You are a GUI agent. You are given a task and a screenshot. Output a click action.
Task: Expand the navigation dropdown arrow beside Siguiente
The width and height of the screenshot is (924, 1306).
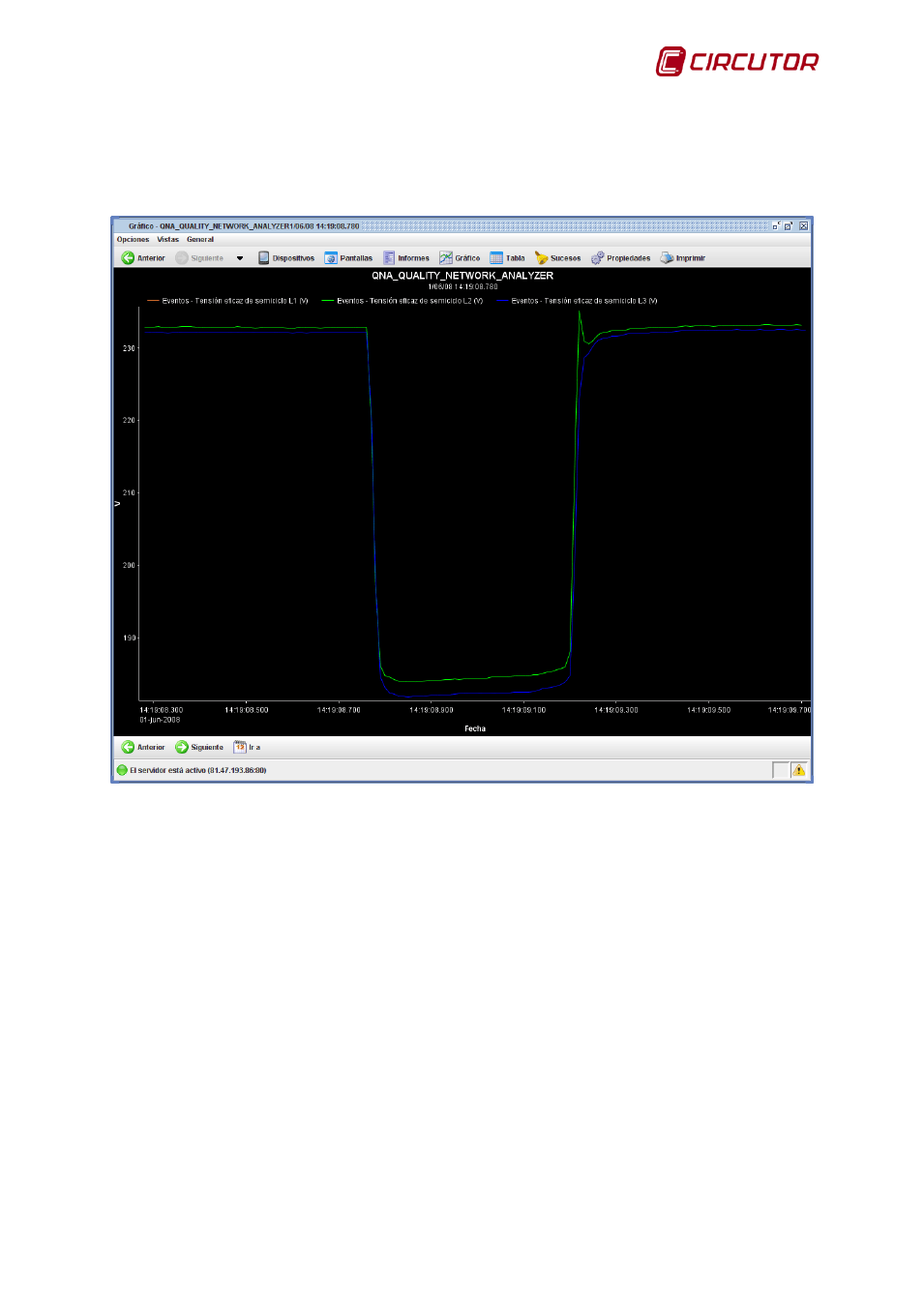pyautogui.click(x=240, y=258)
